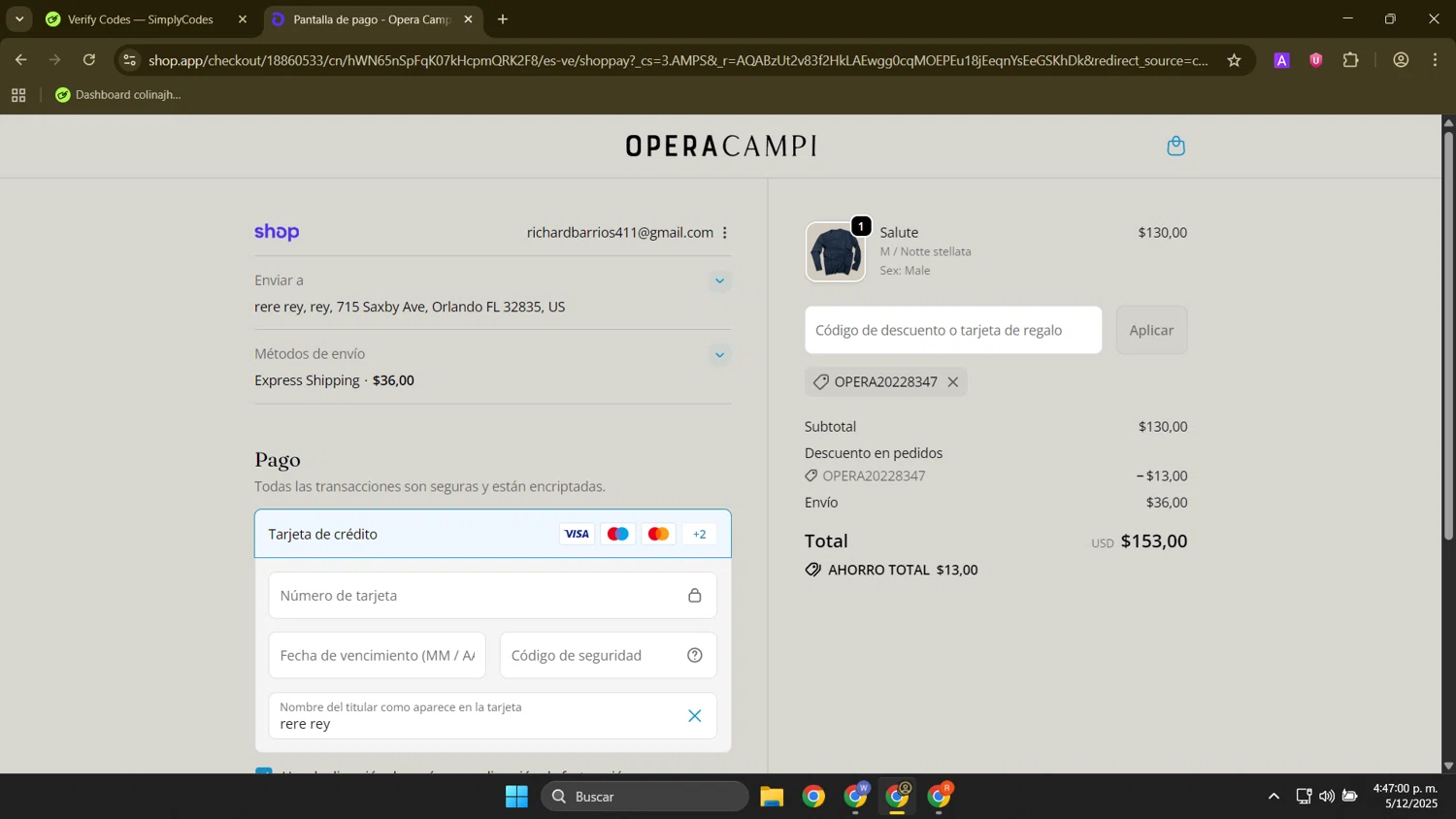
Task: Toggle the billing address checkbox
Action: tap(264, 772)
